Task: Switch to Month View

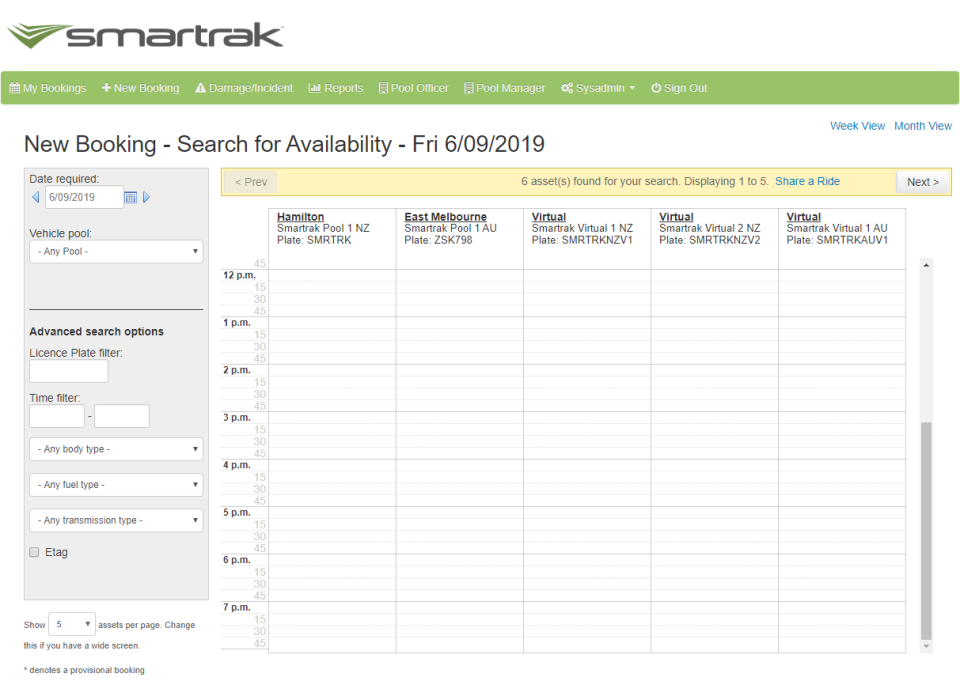Action: click(x=923, y=126)
